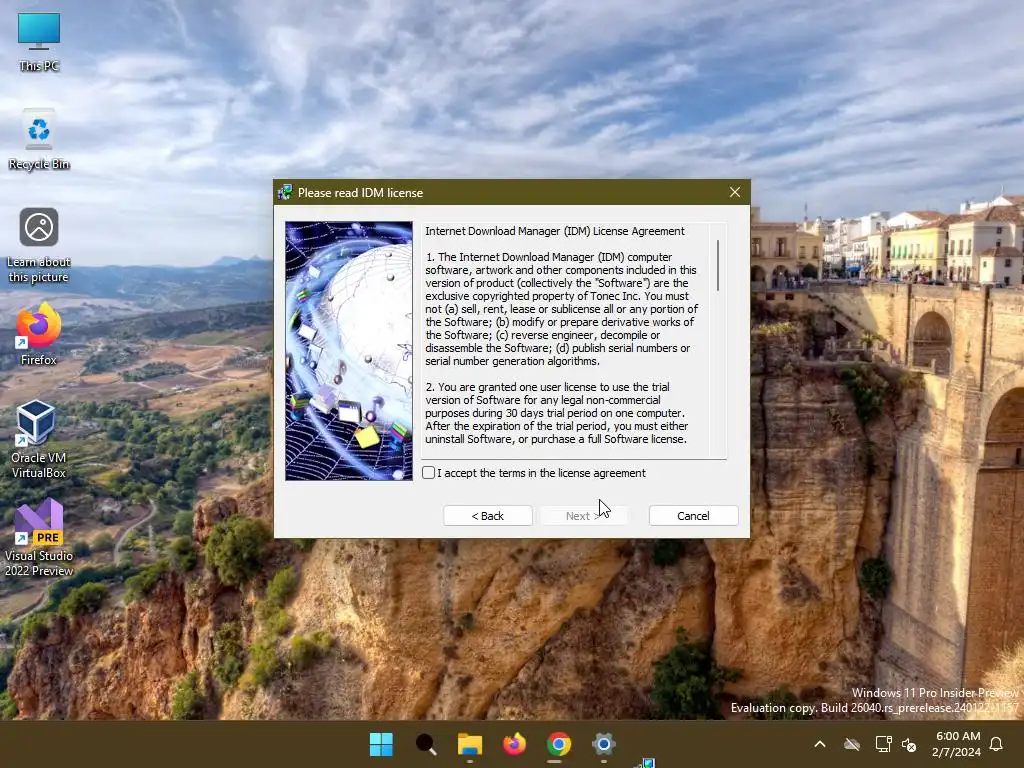
Task: Show hidden system tray icons
Action: click(x=820, y=744)
